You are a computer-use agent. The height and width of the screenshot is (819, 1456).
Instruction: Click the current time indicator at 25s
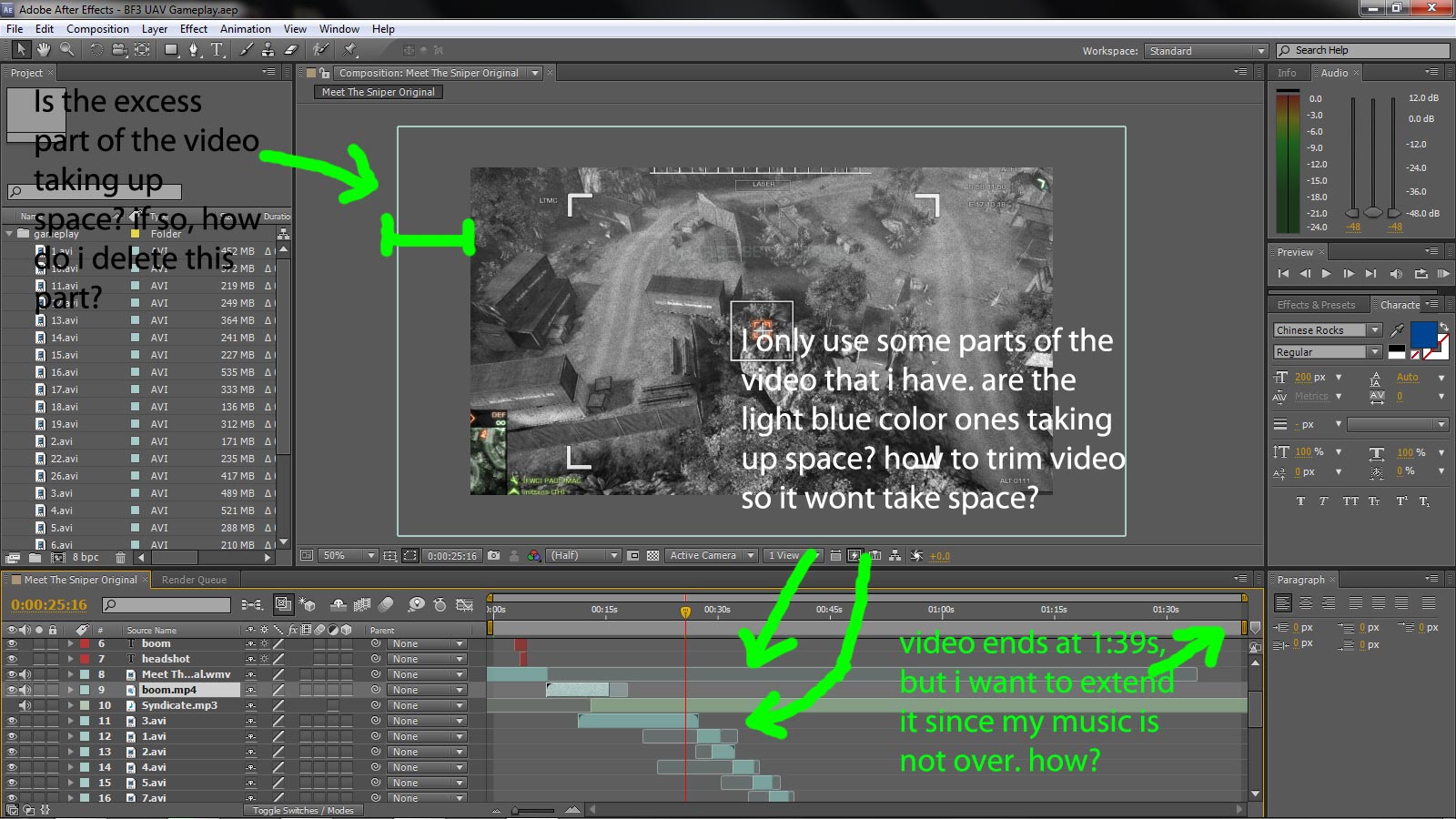686,612
